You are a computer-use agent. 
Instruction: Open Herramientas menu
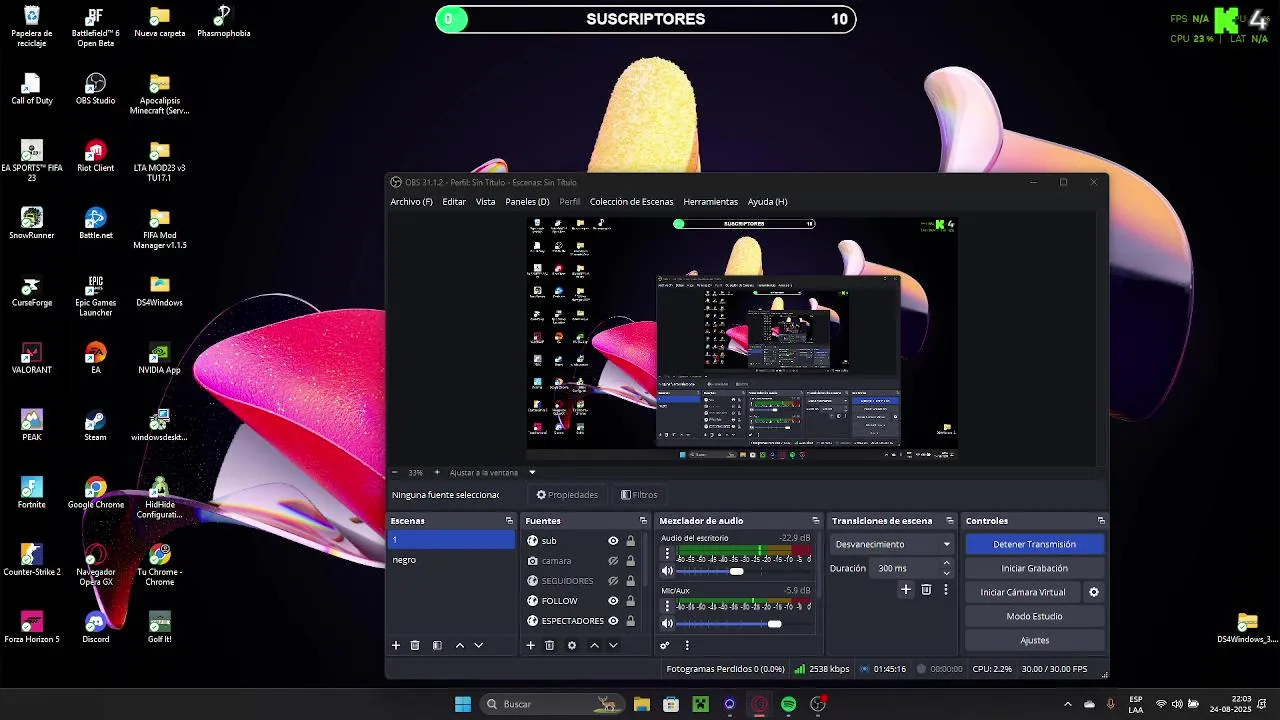point(710,202)
